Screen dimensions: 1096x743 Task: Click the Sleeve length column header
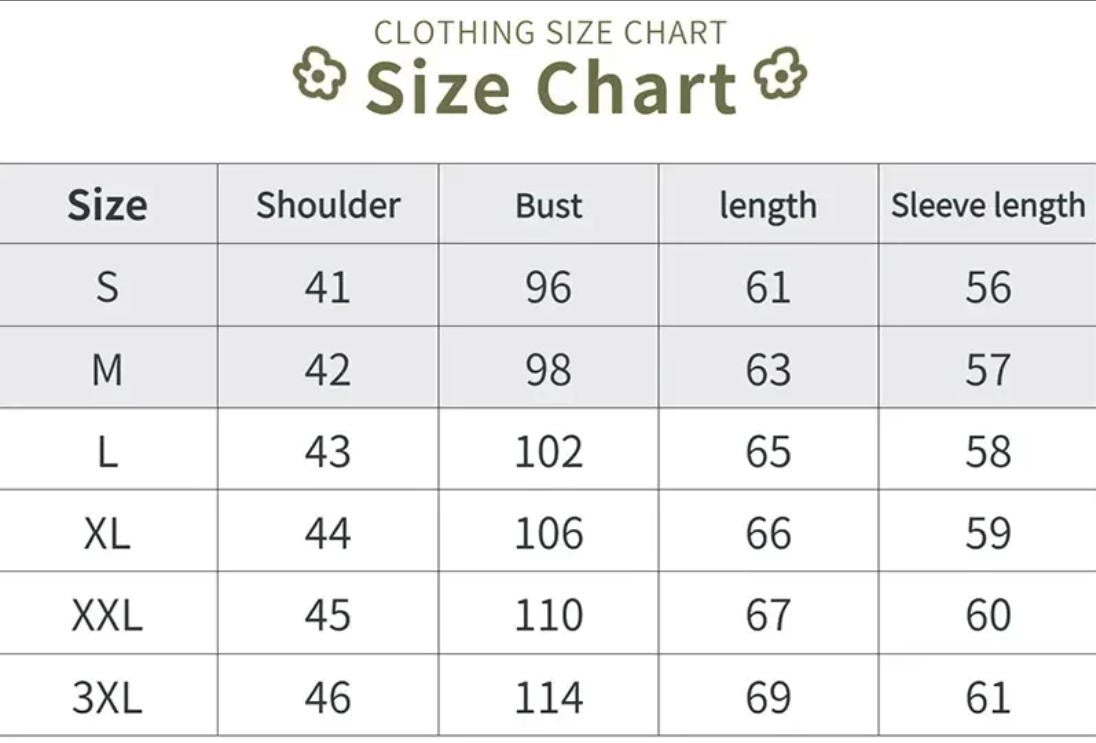pyautogui.click(x=987, y=205)
